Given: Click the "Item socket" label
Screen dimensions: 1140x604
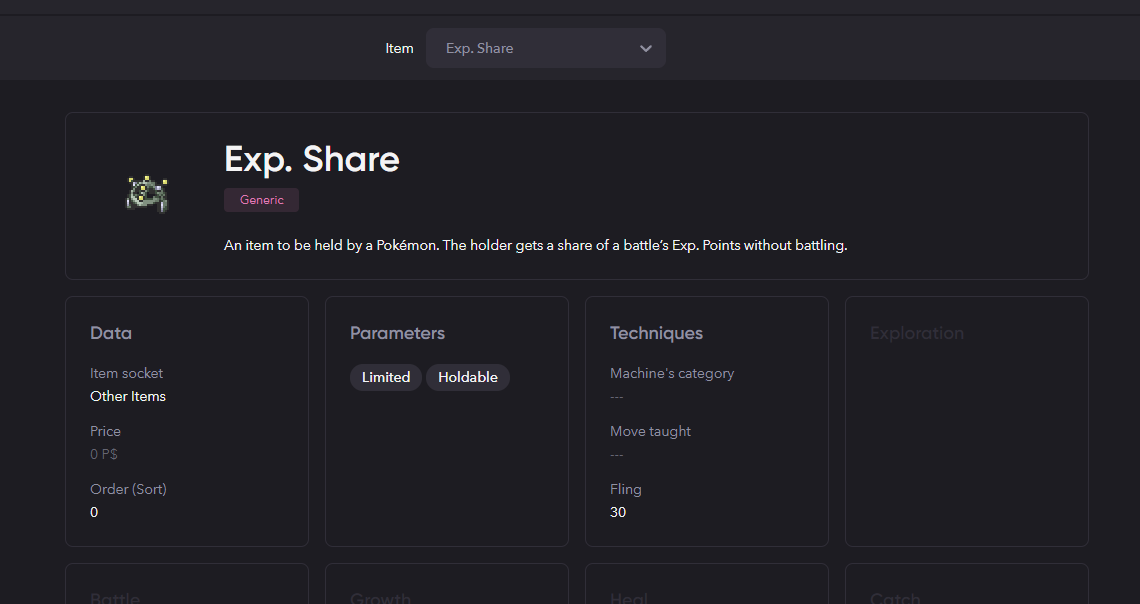Looking at the screenshot, I should coord(127,373).
